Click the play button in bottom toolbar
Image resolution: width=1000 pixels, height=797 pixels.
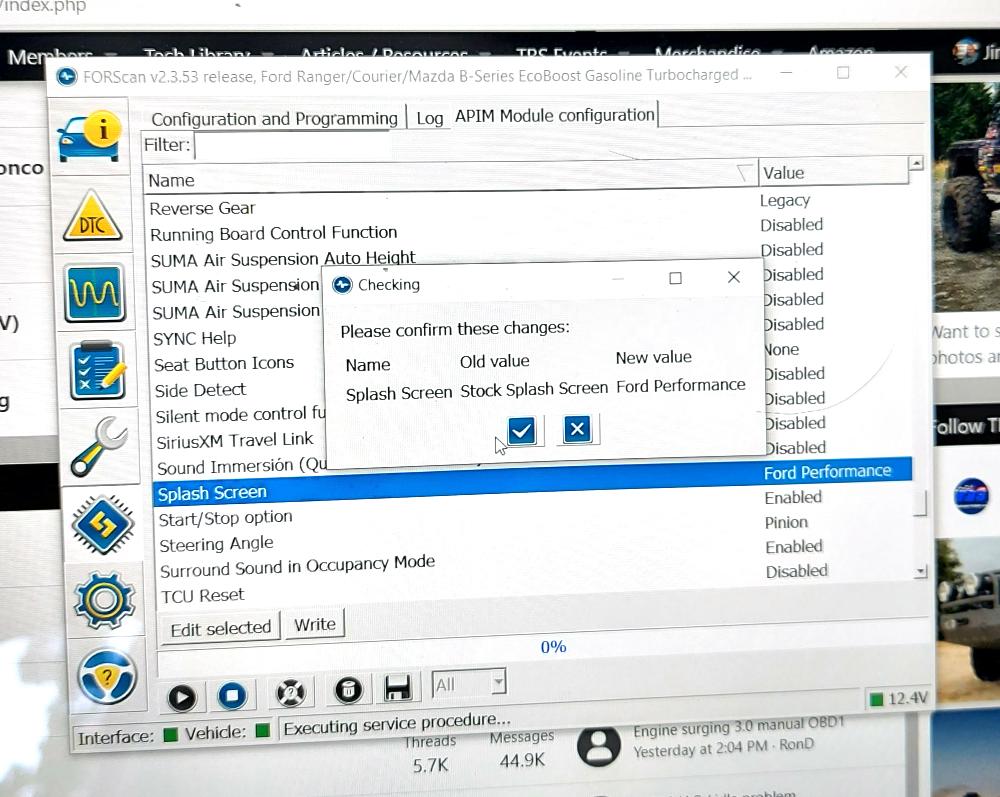pos(182,695)
